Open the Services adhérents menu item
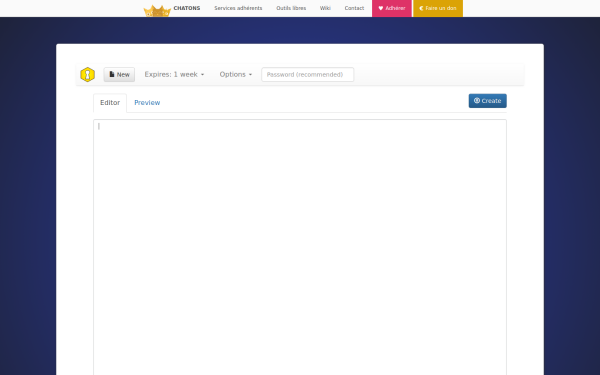Viewport: 600px width, 375px height. [238, 8]
